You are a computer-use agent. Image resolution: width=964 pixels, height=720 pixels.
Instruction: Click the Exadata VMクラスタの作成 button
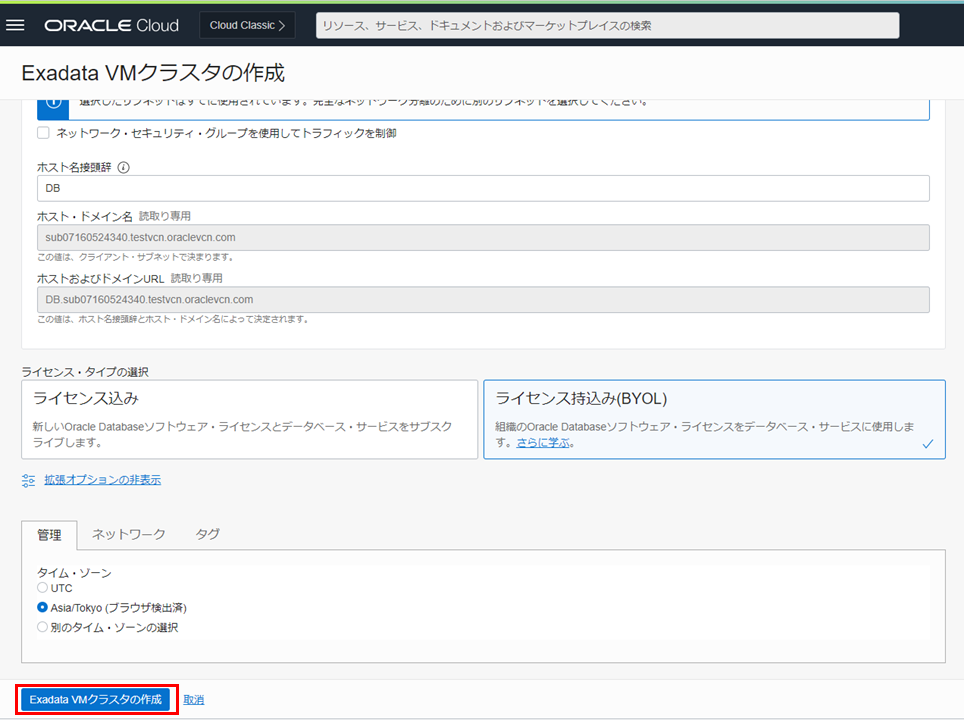[x=96, y=699]
